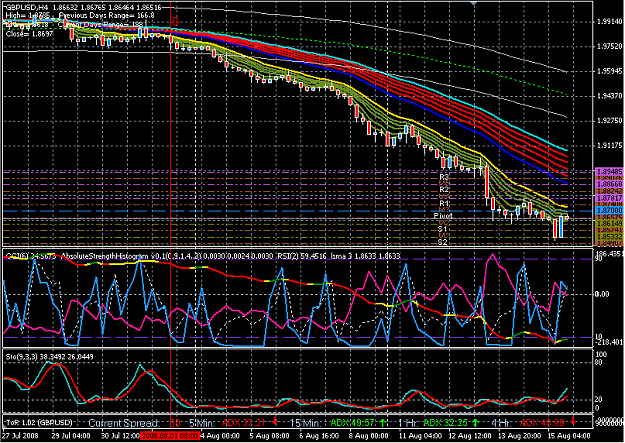Click the '6 Aug 16:00' time axis label

click(x=319, y=435)
